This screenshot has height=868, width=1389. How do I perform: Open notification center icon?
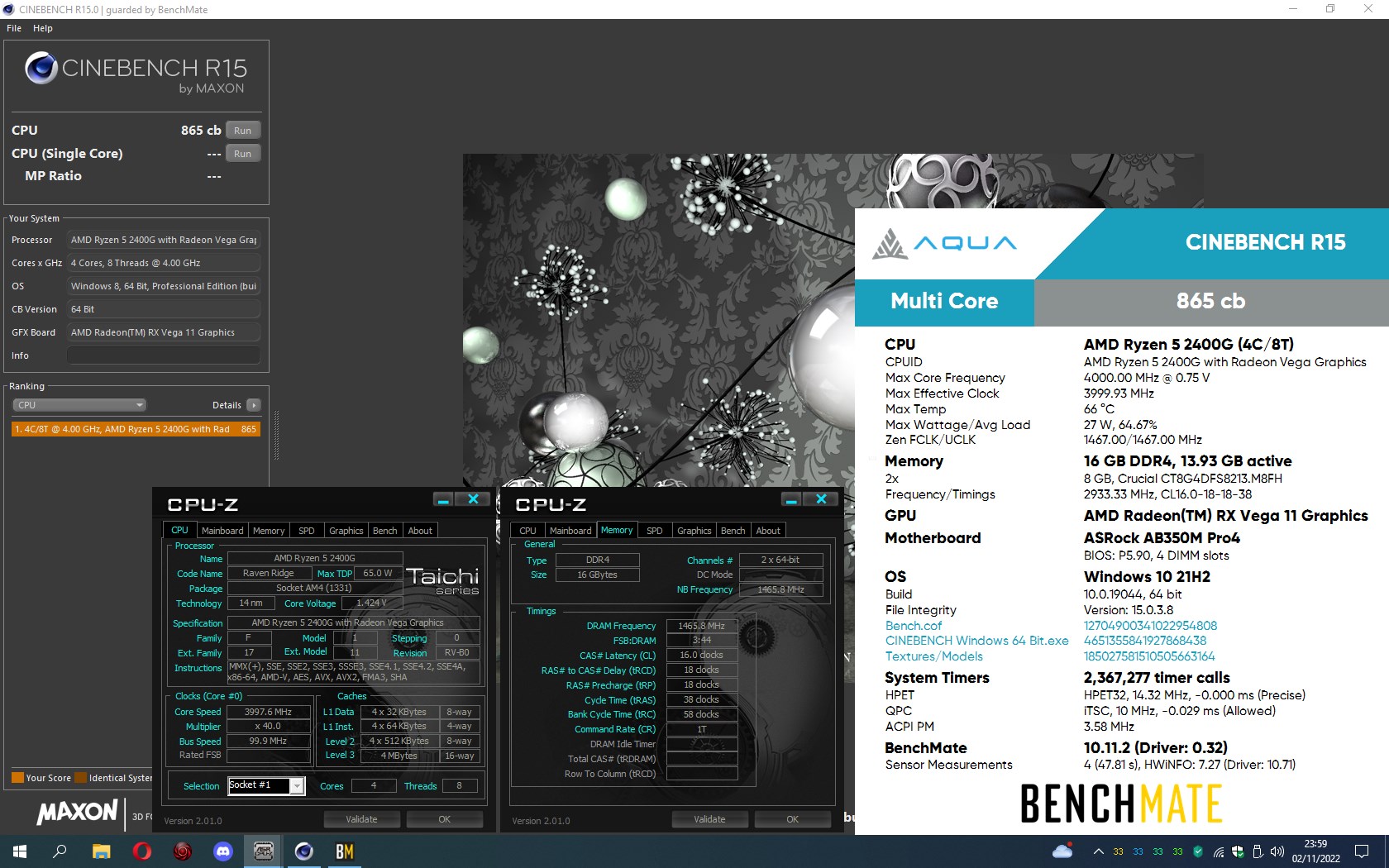1362,851
